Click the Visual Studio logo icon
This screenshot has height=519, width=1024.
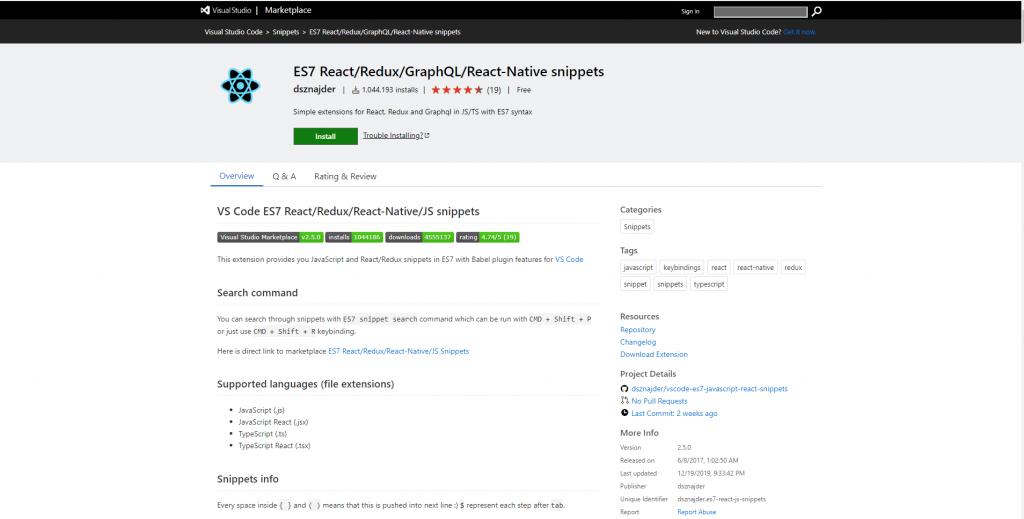coord(205,10)
